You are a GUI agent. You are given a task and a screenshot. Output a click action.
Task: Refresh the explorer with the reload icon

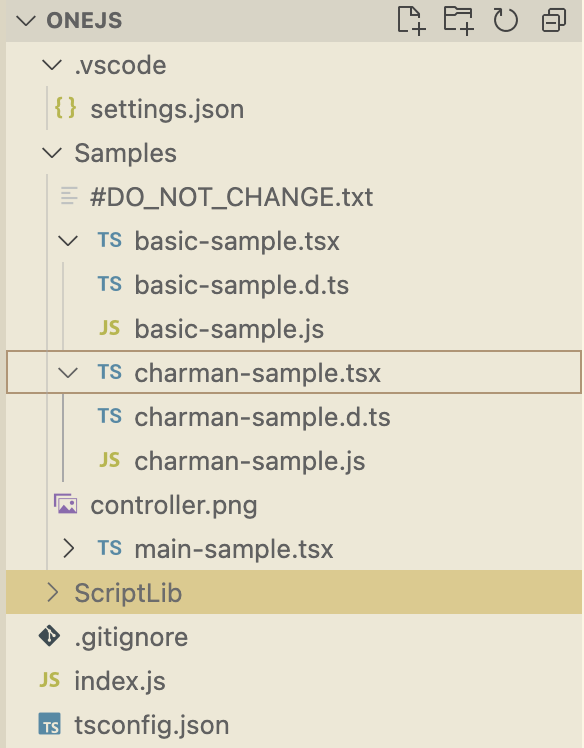coord(506,21)
